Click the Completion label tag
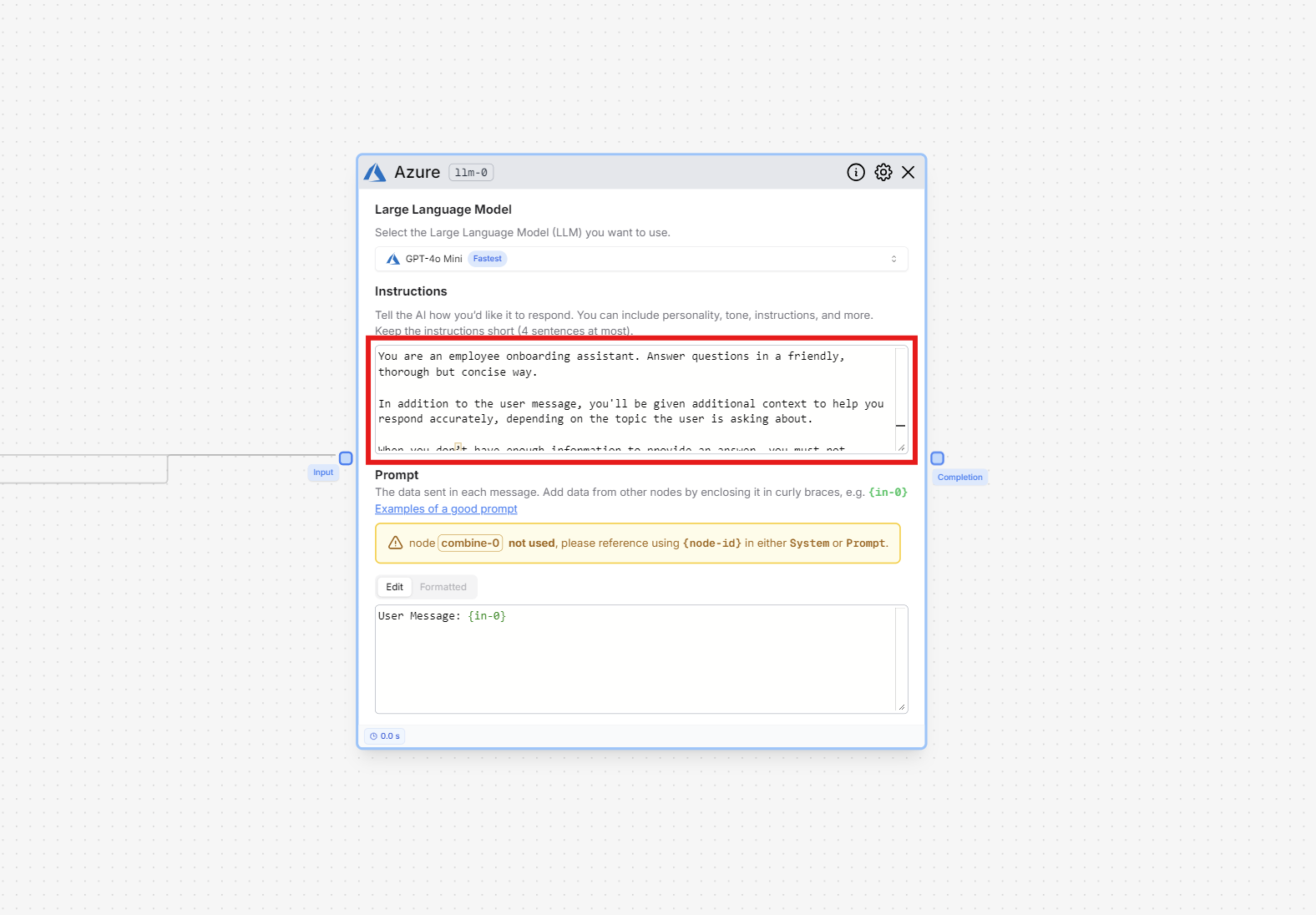The height and width of the screenshot is (915, 1316). (x=959, y=478)
